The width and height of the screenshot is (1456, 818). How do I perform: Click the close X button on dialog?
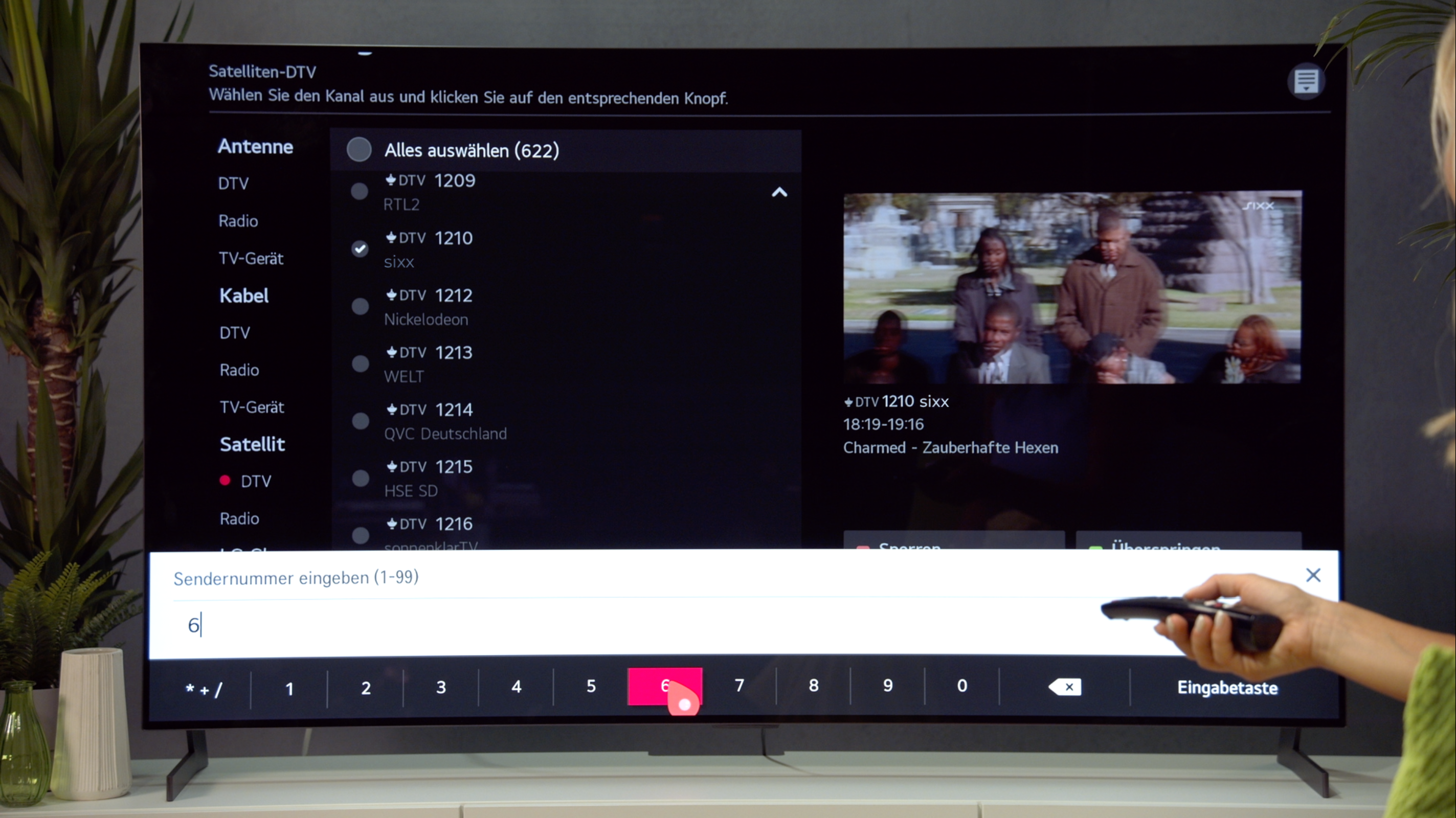(1313, 573)
